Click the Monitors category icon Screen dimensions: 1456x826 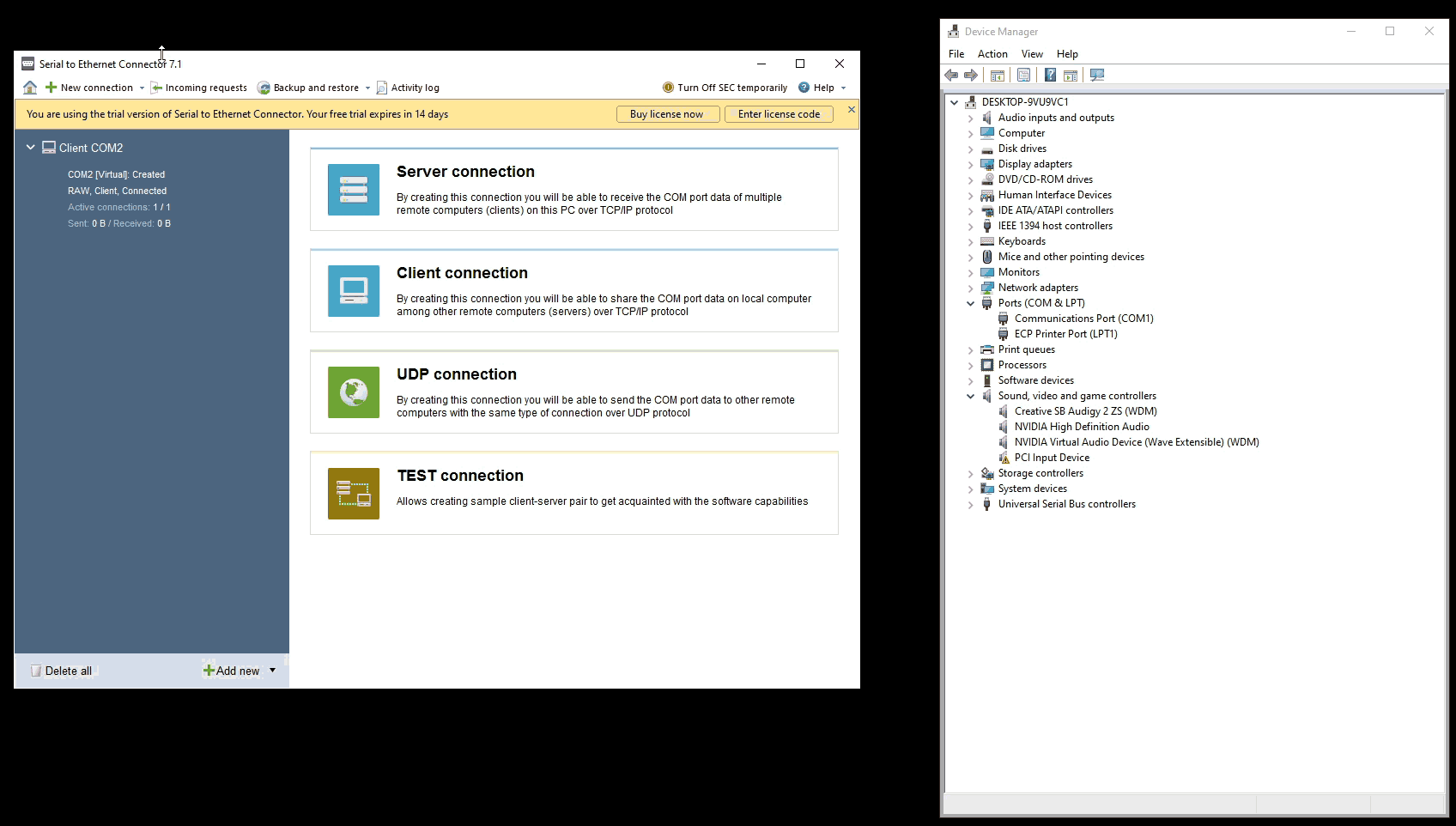pyautogui.click(x=987, y=272)
